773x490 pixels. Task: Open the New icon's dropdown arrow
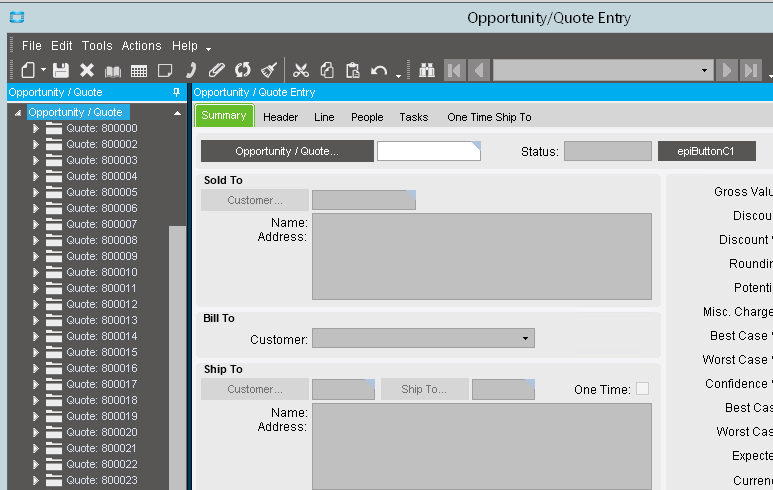click(43, 70)
